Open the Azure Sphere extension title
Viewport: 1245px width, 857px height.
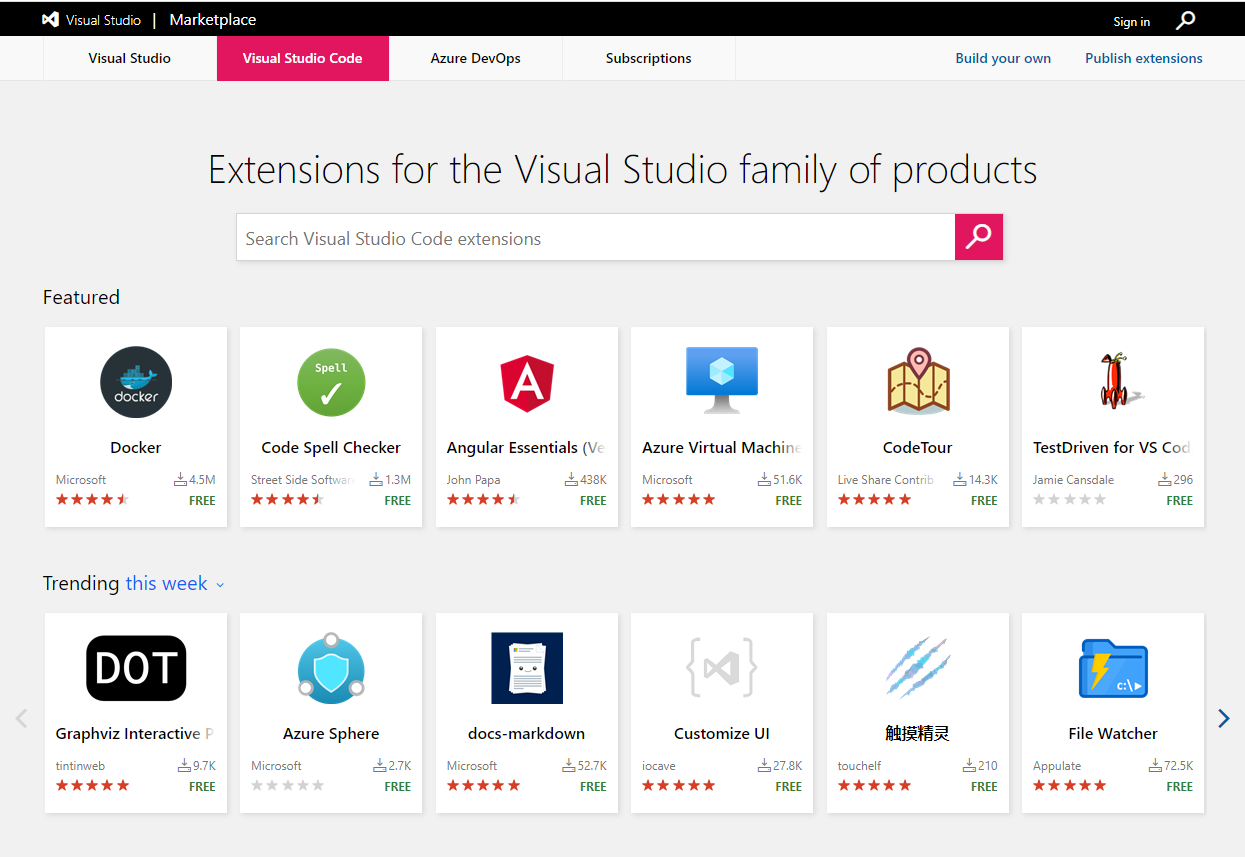(x=331, y=733)
